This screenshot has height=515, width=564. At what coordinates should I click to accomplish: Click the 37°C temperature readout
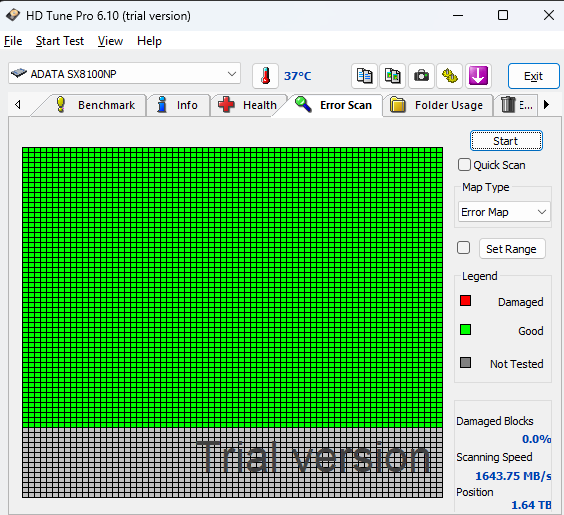tap(297, 76)
